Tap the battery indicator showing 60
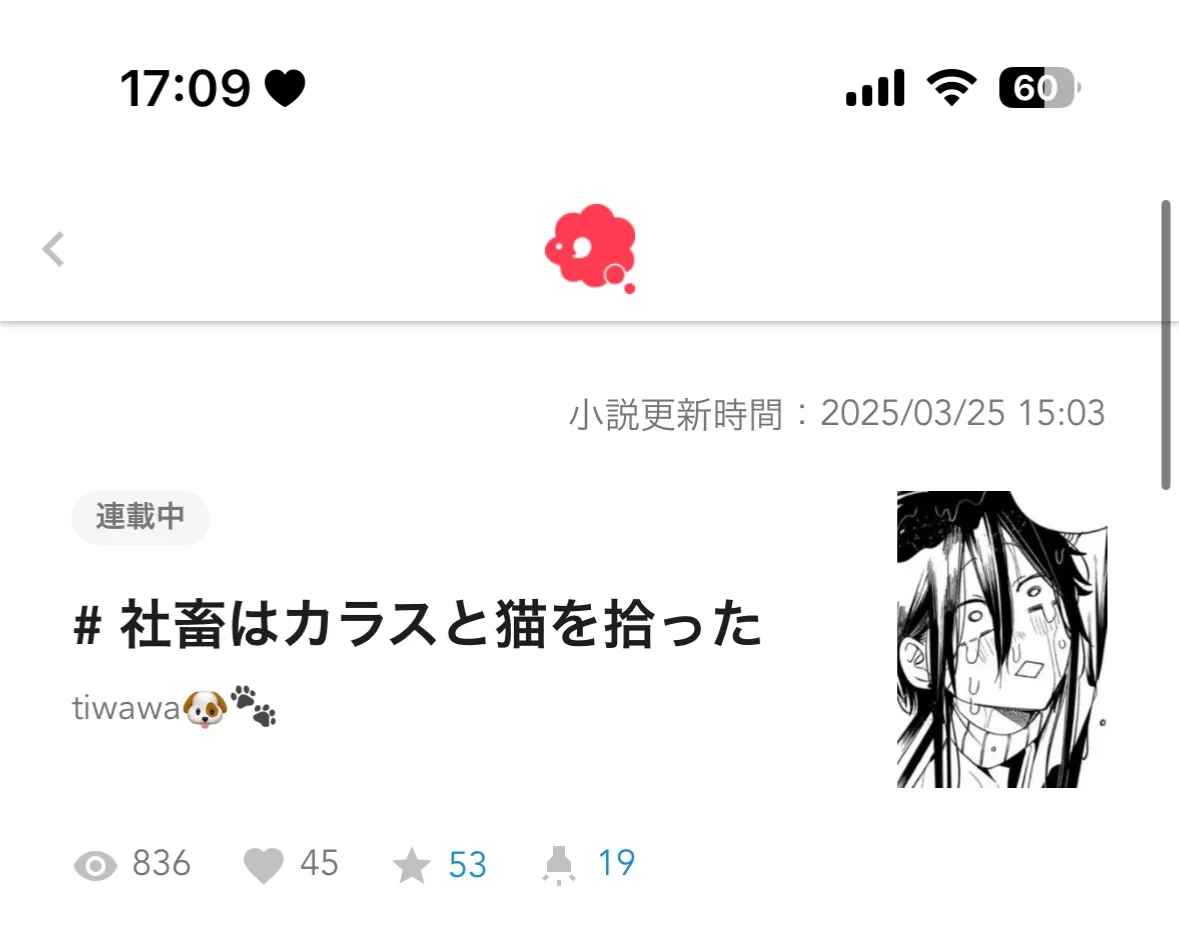Screen dimensions: 1179x952 [1040, 88]
